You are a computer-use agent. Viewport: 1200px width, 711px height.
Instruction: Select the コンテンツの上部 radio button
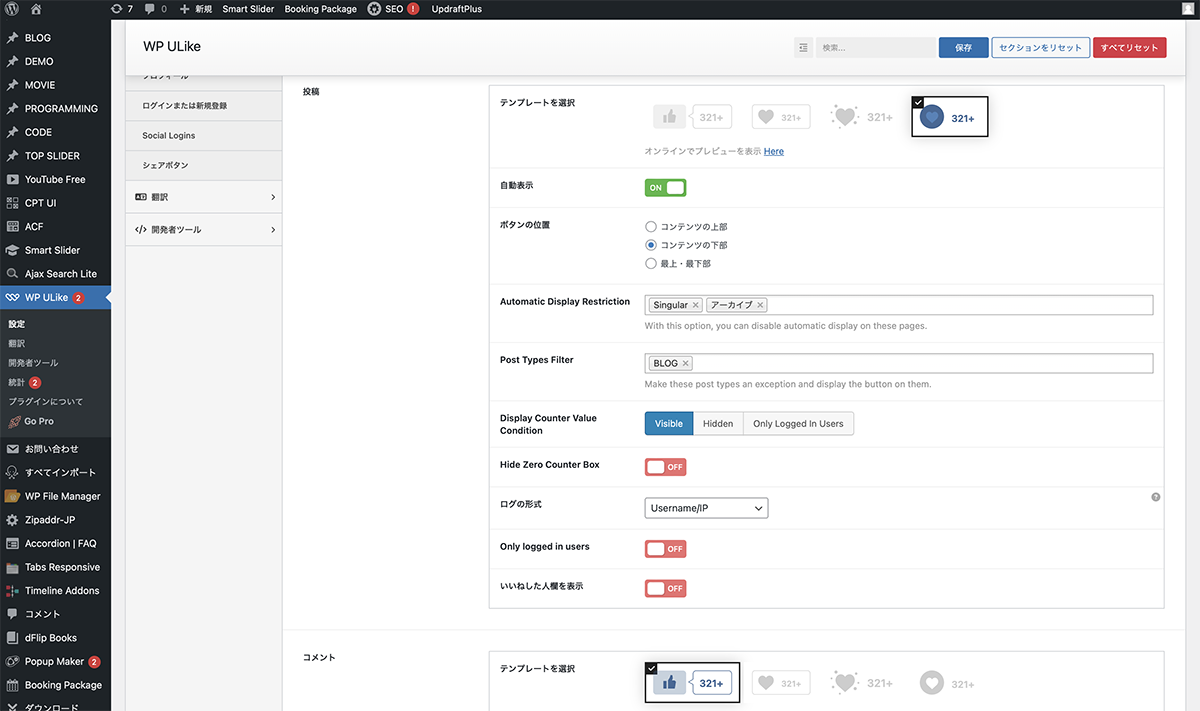651,227
